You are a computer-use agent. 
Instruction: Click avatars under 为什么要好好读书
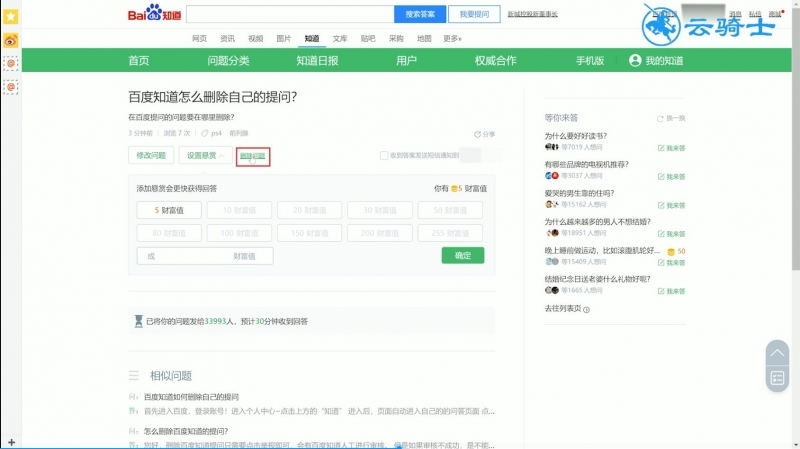coord(552,147)
